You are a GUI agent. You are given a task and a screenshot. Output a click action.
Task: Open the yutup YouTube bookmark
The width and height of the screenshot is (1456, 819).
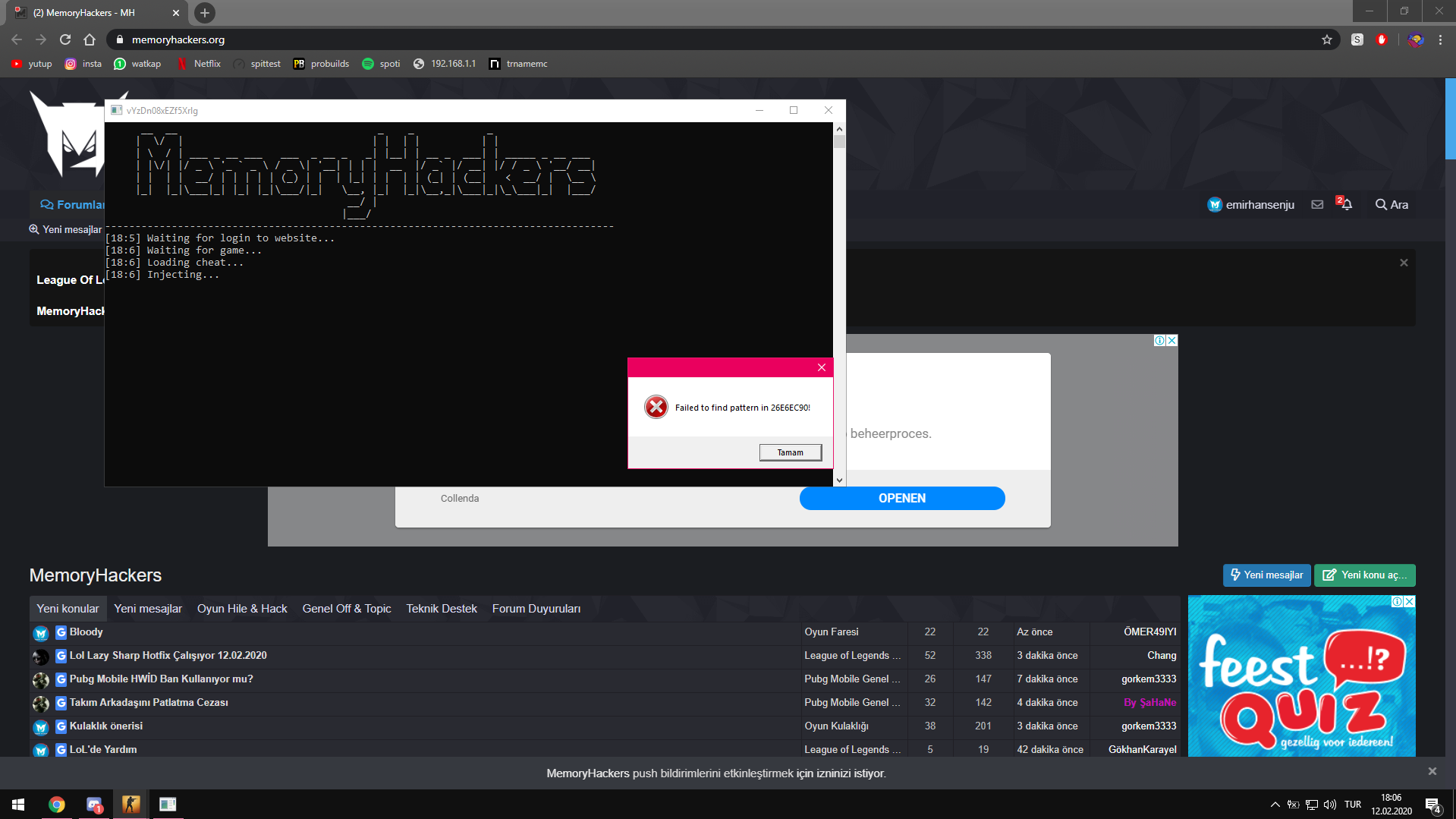pos(32,64)
